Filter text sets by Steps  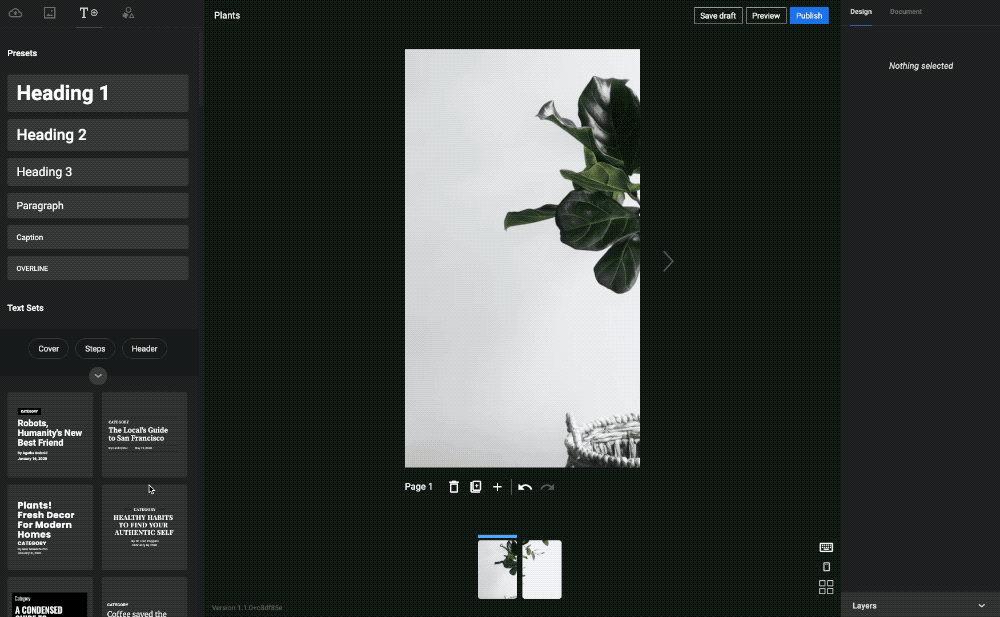coord(95,349)
